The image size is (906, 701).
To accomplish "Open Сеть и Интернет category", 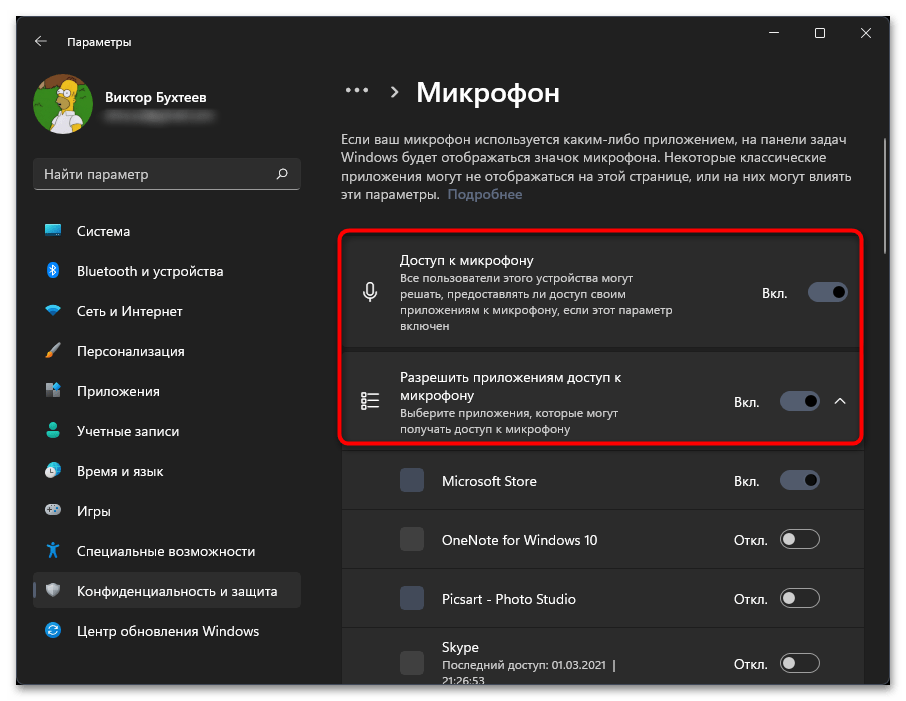I will coord(167,310).
